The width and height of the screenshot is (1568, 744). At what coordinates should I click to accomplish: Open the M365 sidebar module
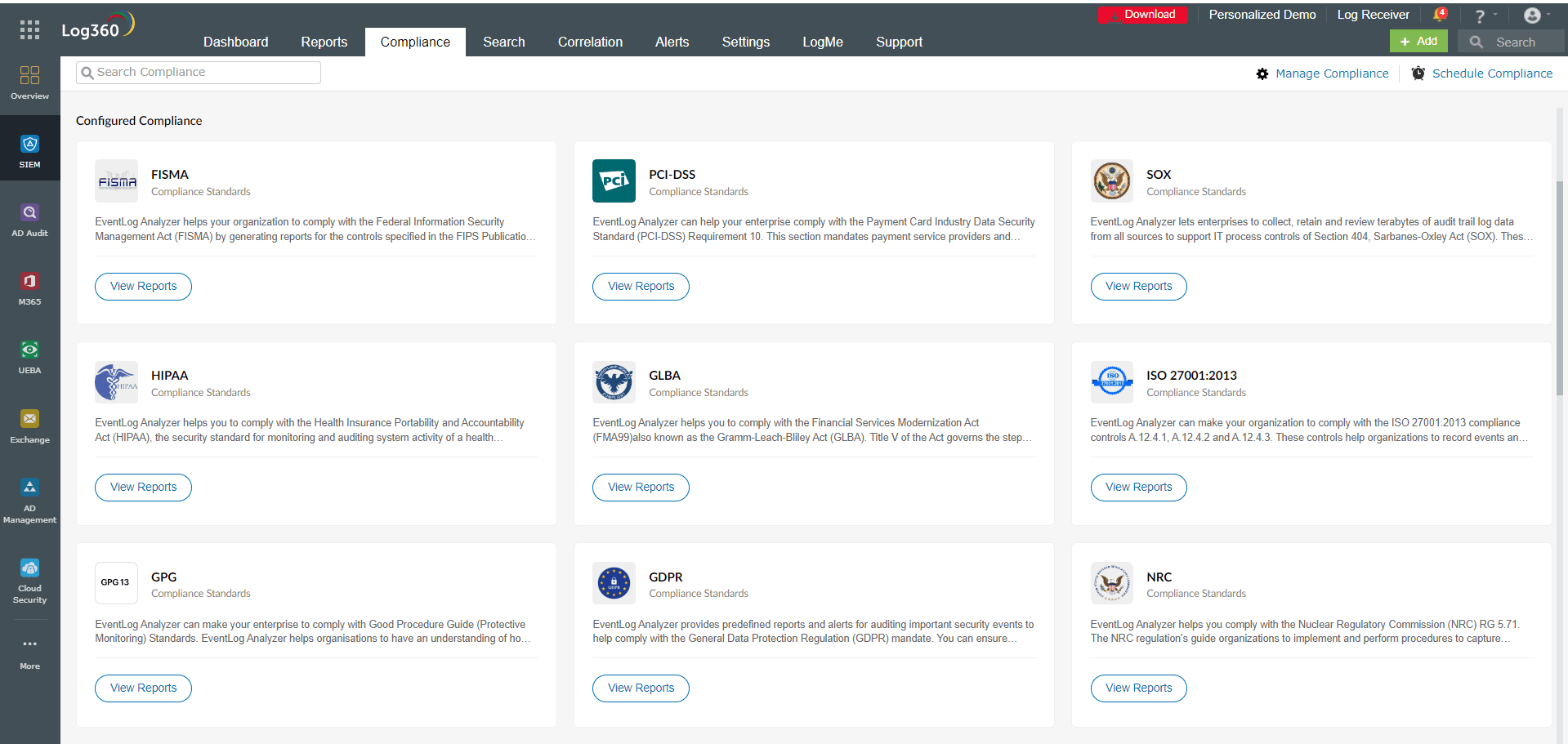click(29, 289)
